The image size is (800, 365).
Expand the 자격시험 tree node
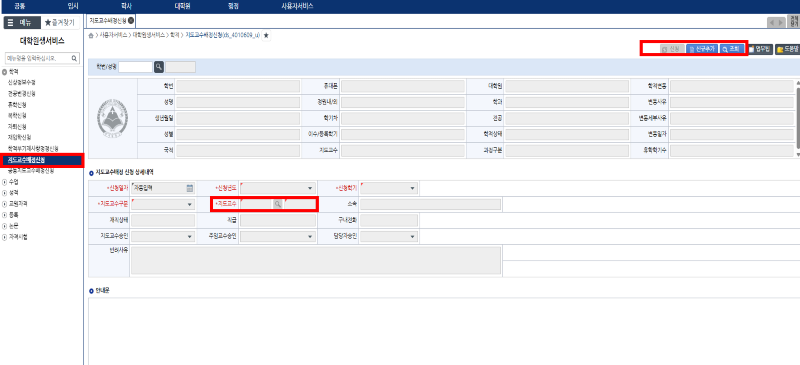coord(5,237)
